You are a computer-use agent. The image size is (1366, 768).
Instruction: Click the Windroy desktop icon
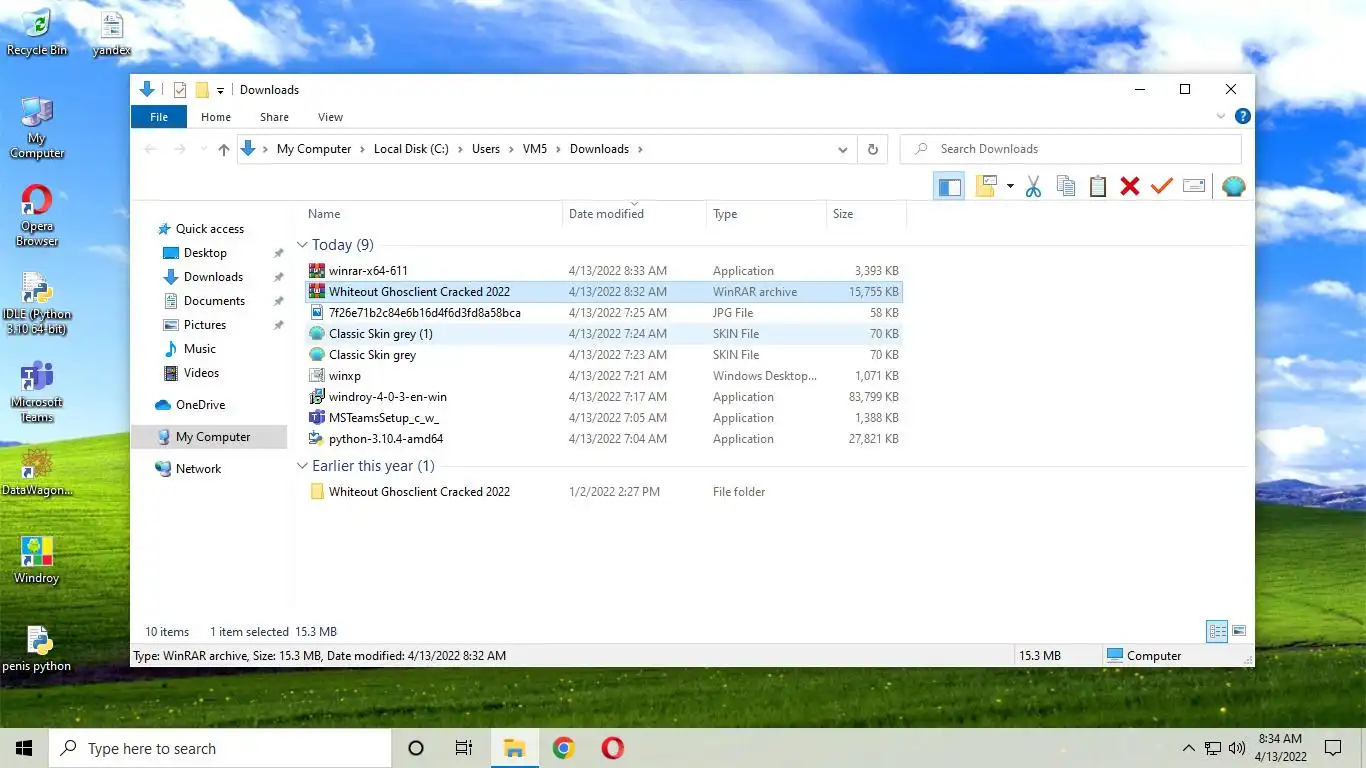point(37,559)
